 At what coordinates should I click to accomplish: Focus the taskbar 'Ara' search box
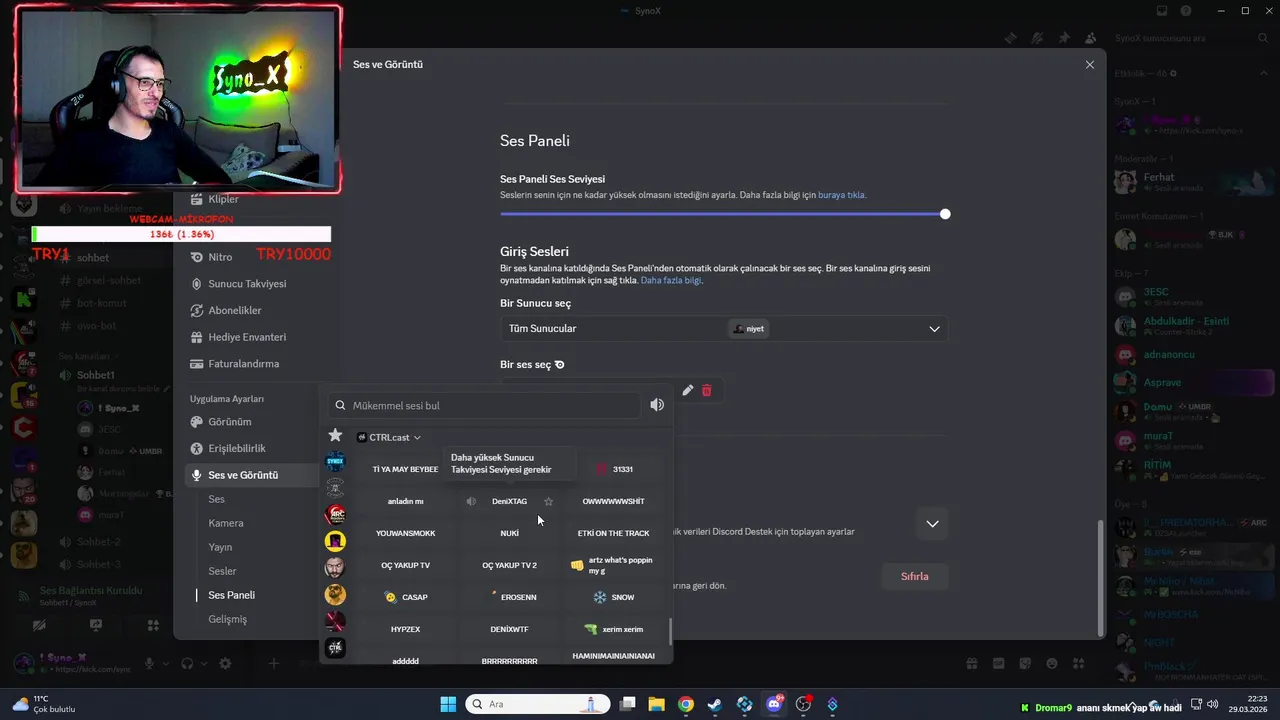(537, 704)
